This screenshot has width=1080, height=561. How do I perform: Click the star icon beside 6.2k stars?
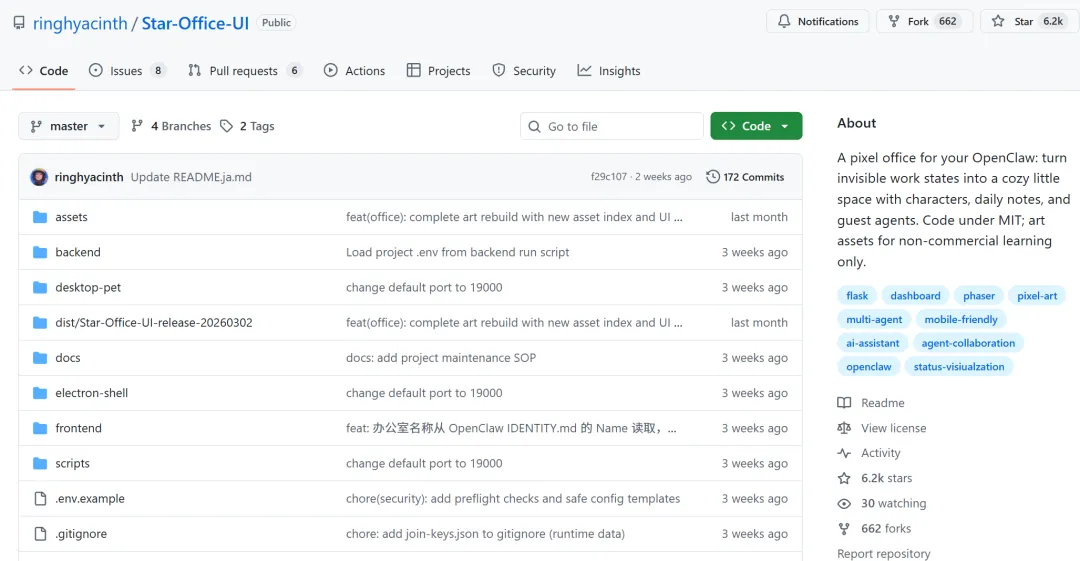844,478
